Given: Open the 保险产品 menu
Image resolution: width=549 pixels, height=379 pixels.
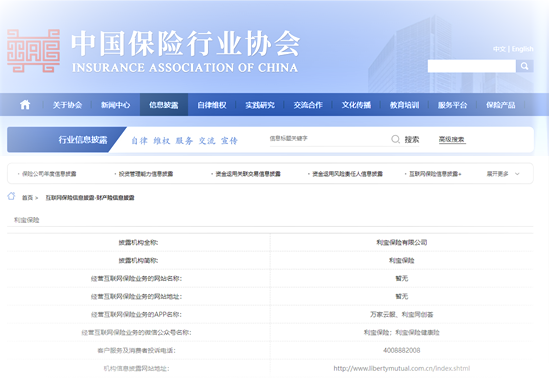Looking at the screenshot, I should pyautogui.click(x=501, y=105).
